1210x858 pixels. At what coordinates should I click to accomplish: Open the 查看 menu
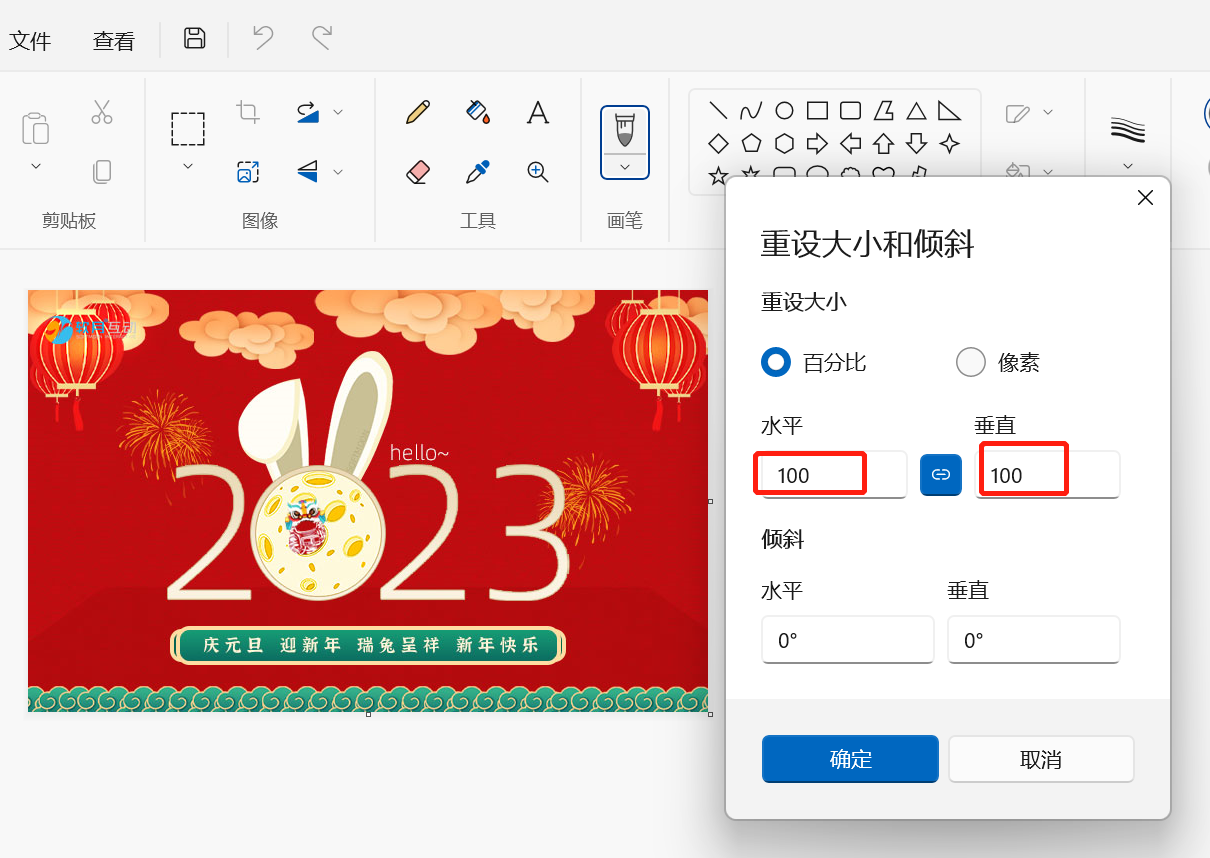tap(114, 41)
